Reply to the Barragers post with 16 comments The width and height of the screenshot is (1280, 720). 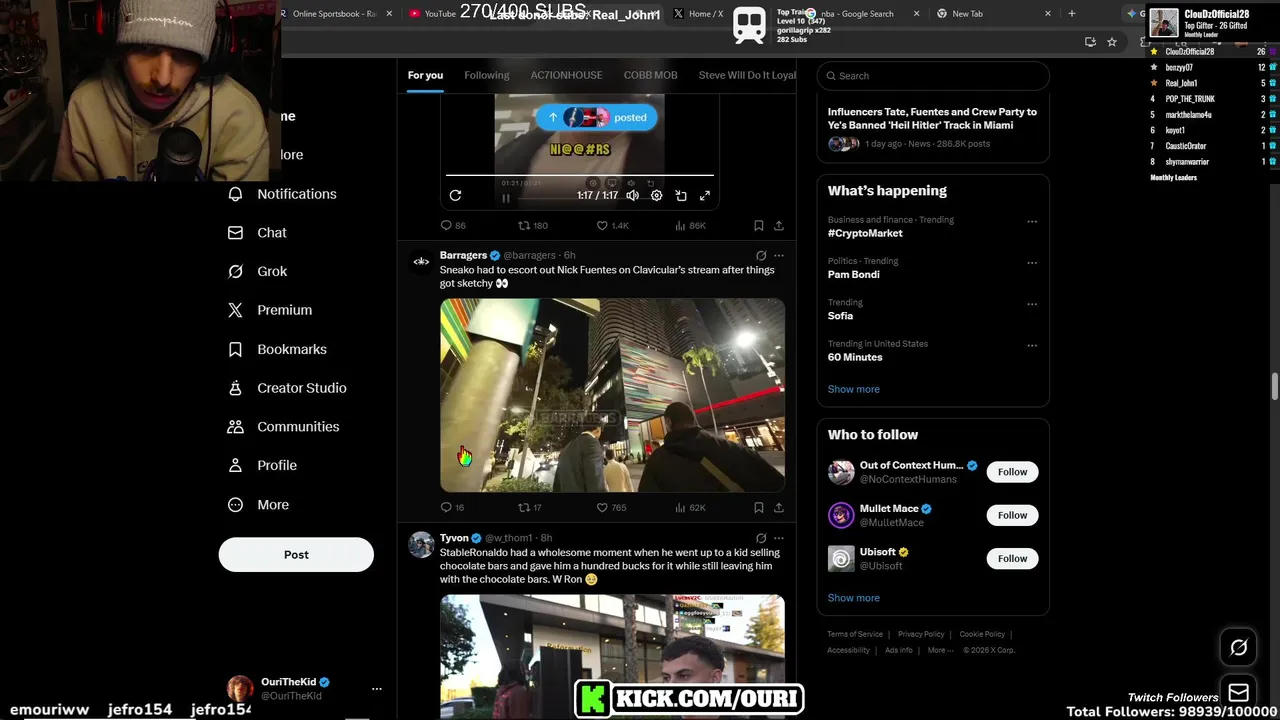coord(453,508)
